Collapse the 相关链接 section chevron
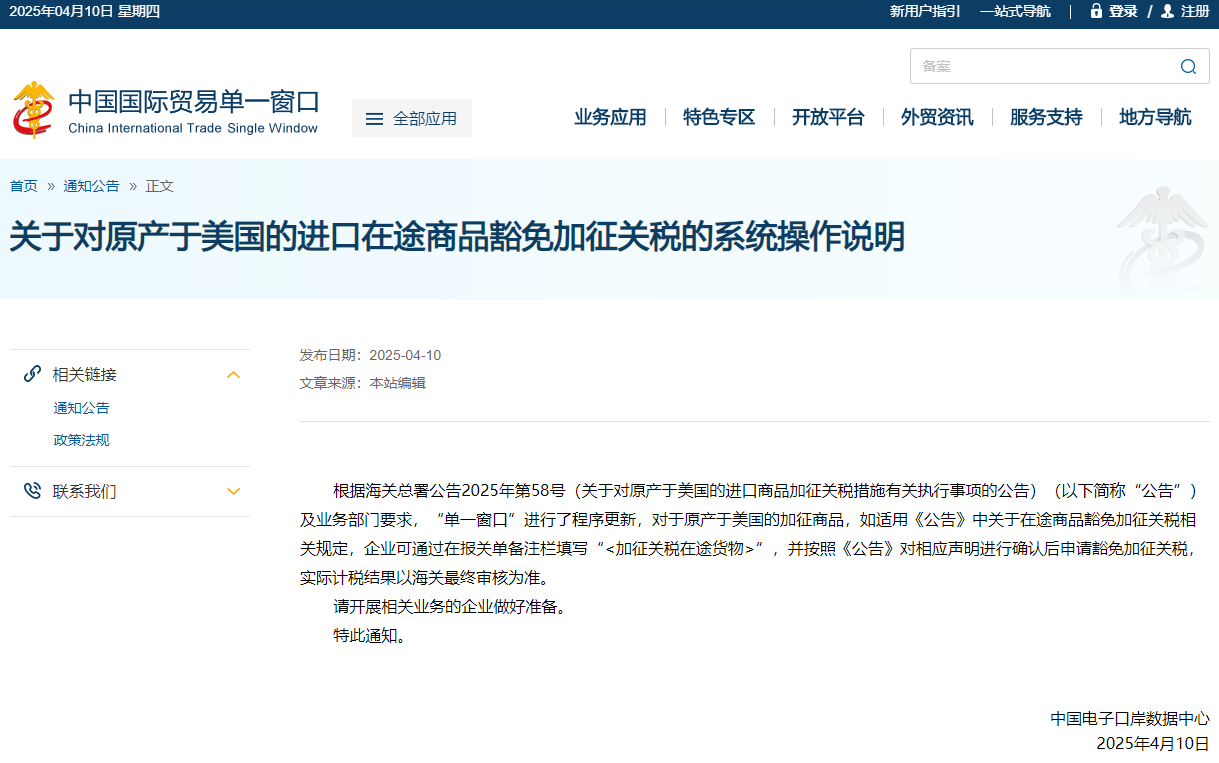This screenshot has height=763, width=1219. (x=234, y=375)
